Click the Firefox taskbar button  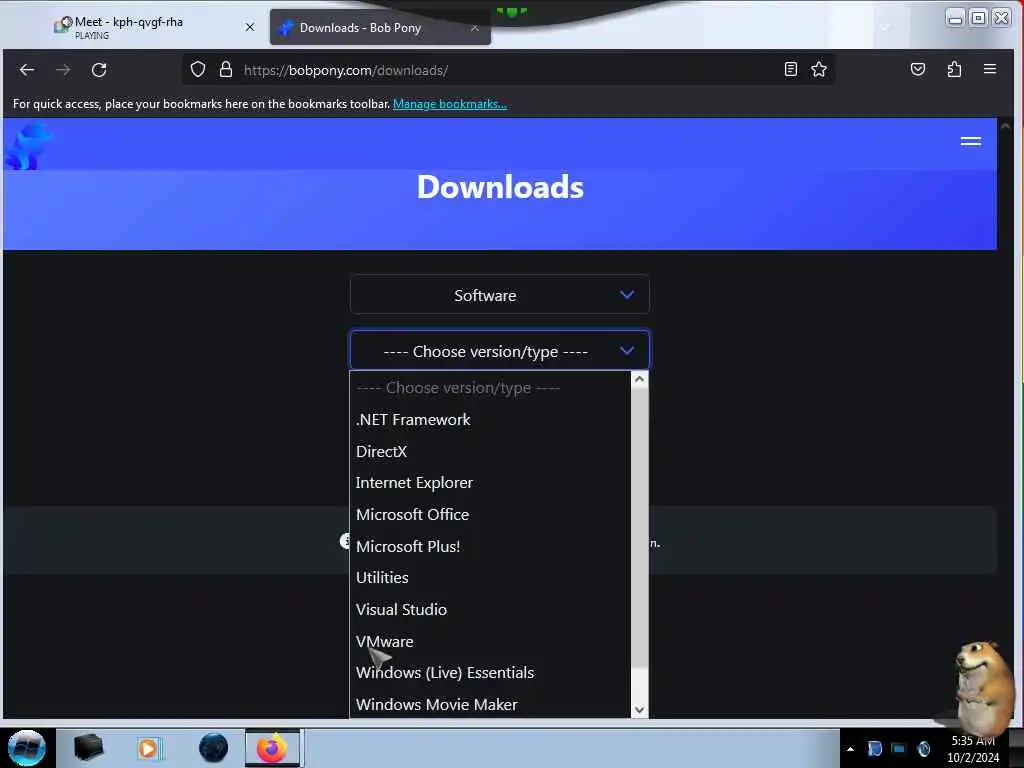(x=272, y=748)
